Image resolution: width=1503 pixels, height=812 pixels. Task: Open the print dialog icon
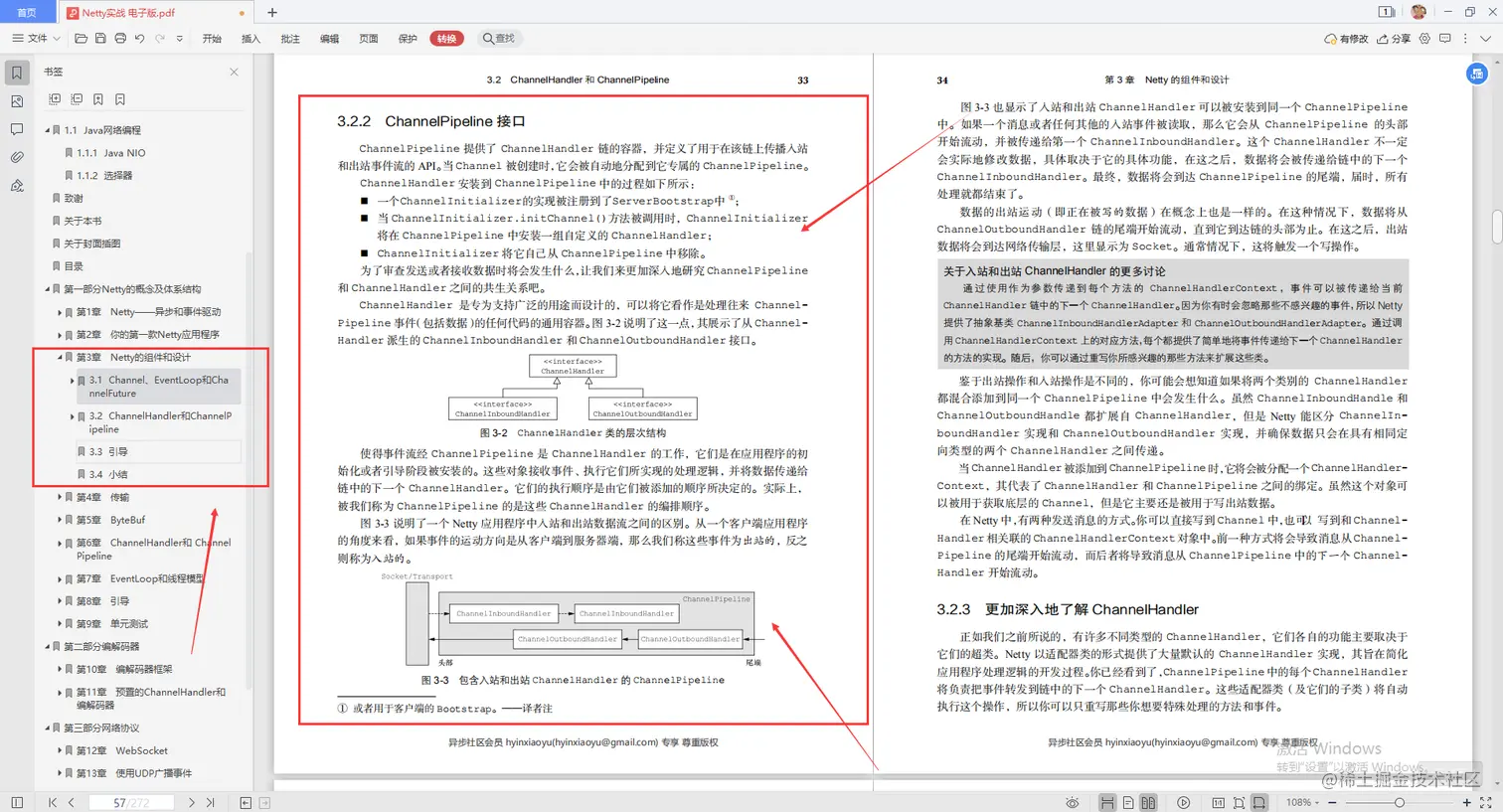120,38
